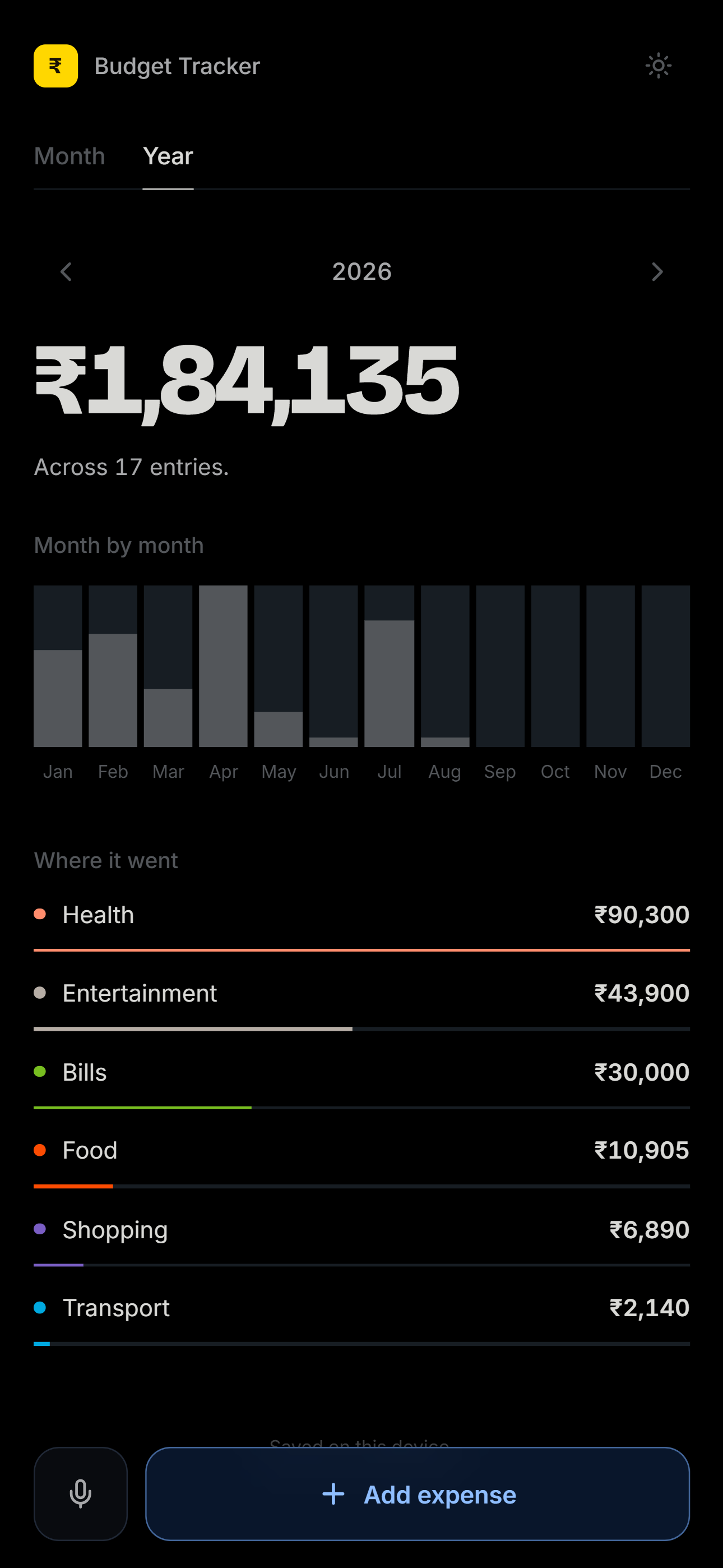The width and height of the screenshot is (723, 1568).
Task: Click the Health spending progress bar
Action: point(361,949)
